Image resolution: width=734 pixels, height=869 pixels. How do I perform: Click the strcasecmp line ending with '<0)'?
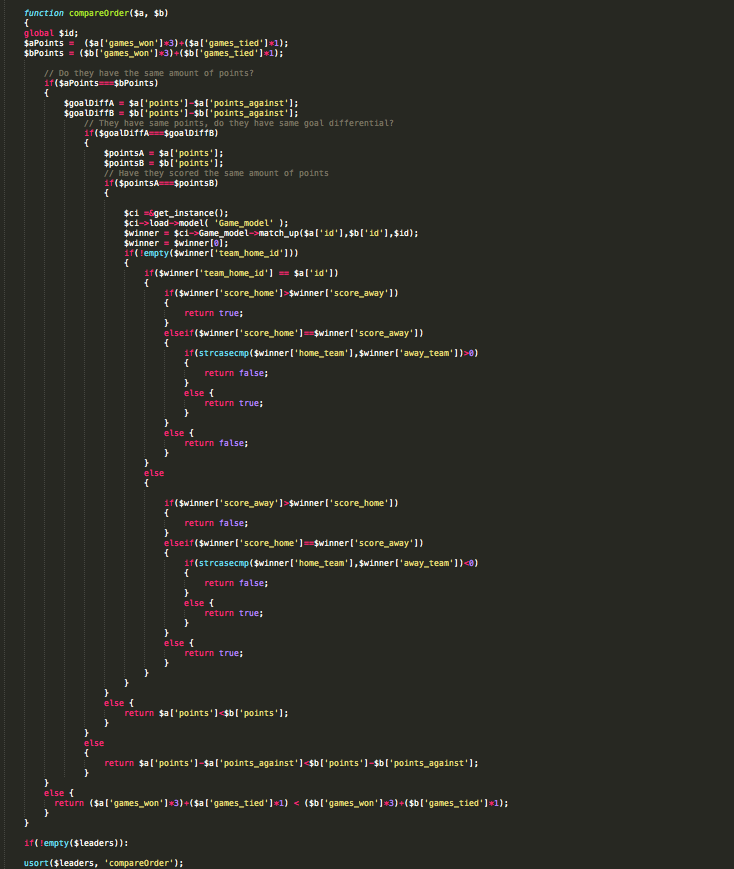pos(331,563)
